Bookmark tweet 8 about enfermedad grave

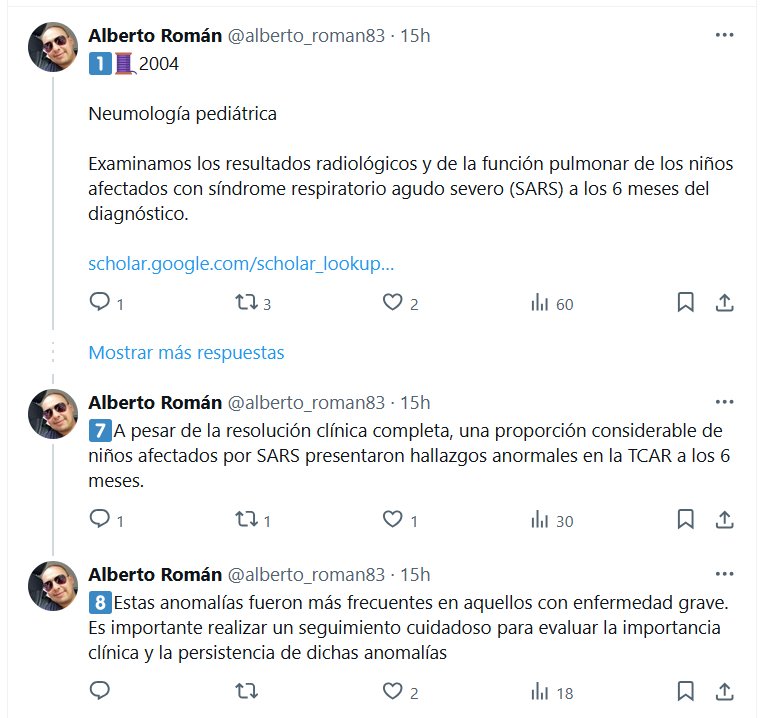(x=685, y=692)
